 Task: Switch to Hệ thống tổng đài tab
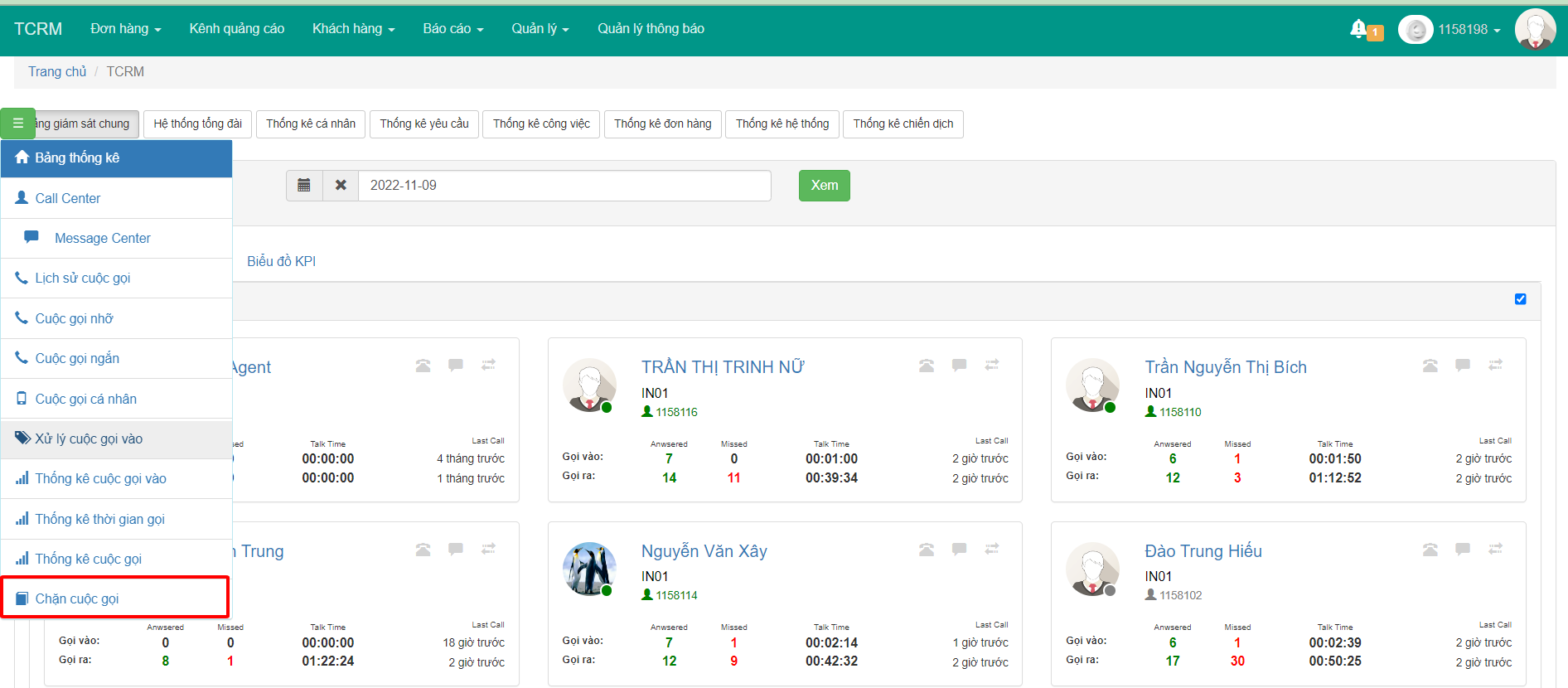198,124
